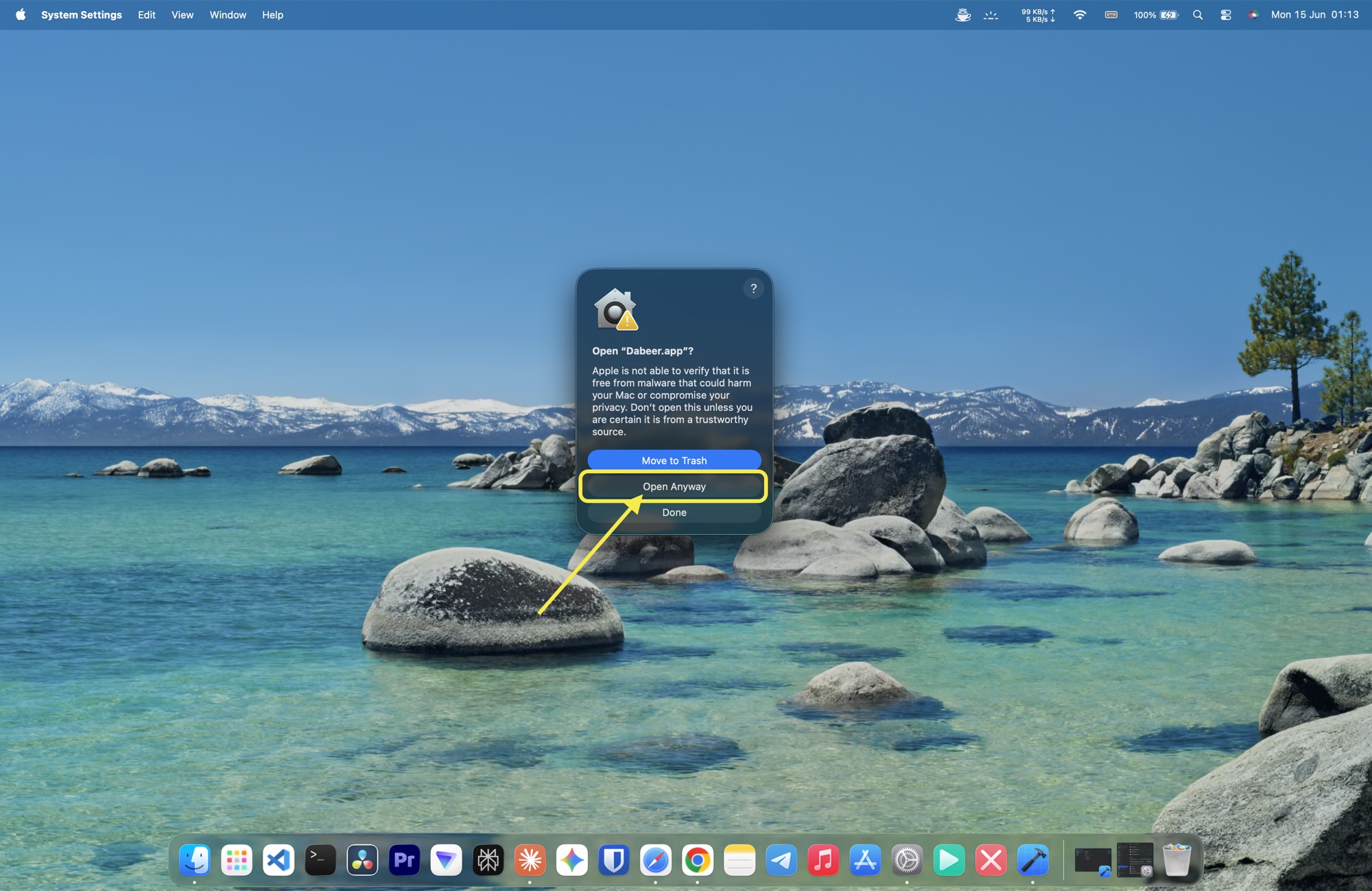Open Spotlight search magnifier
This screenshot has width=1372, height=891.
[1198, 14]
